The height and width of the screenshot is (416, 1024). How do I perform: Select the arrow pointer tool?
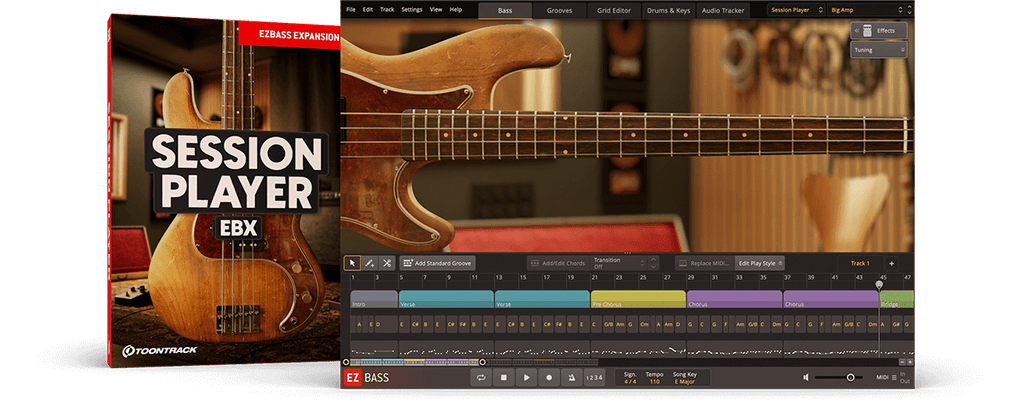pyautogui.click(x=353, y=263)
